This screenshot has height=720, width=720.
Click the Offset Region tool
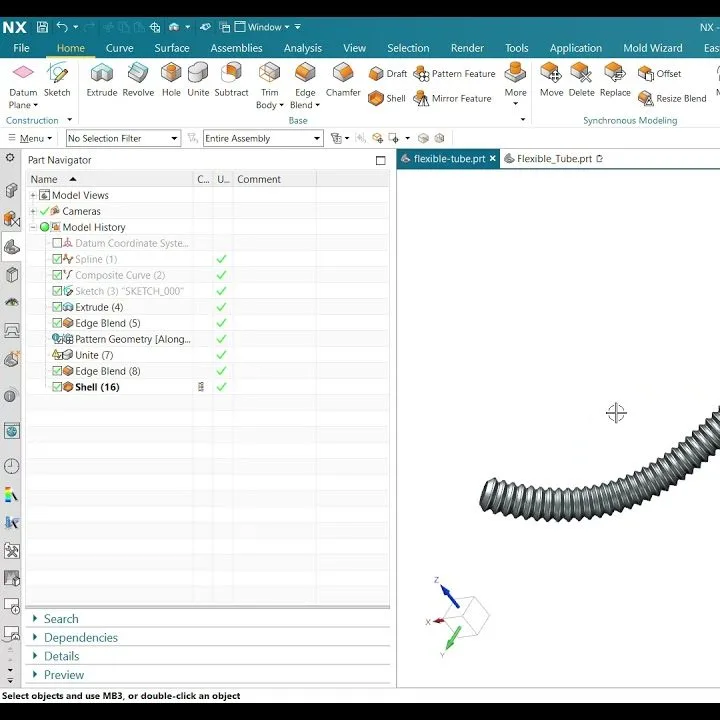click(659, 73)
